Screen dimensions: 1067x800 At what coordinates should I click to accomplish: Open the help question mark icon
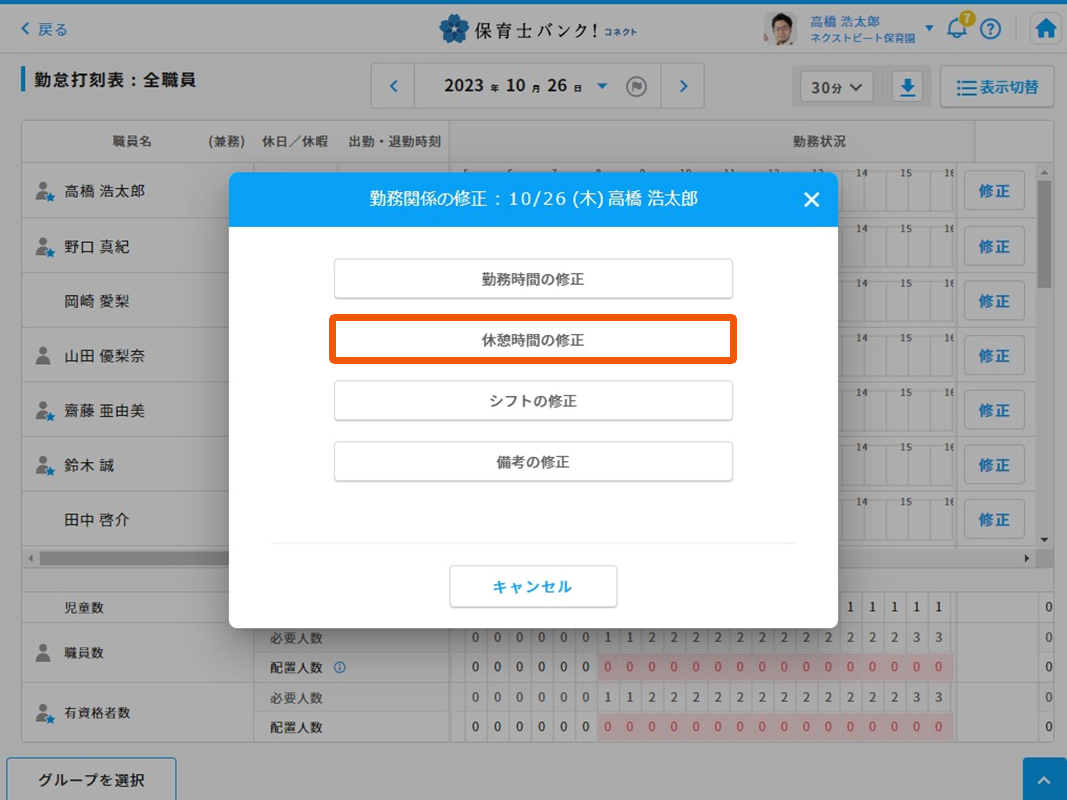tap(990, 29)
